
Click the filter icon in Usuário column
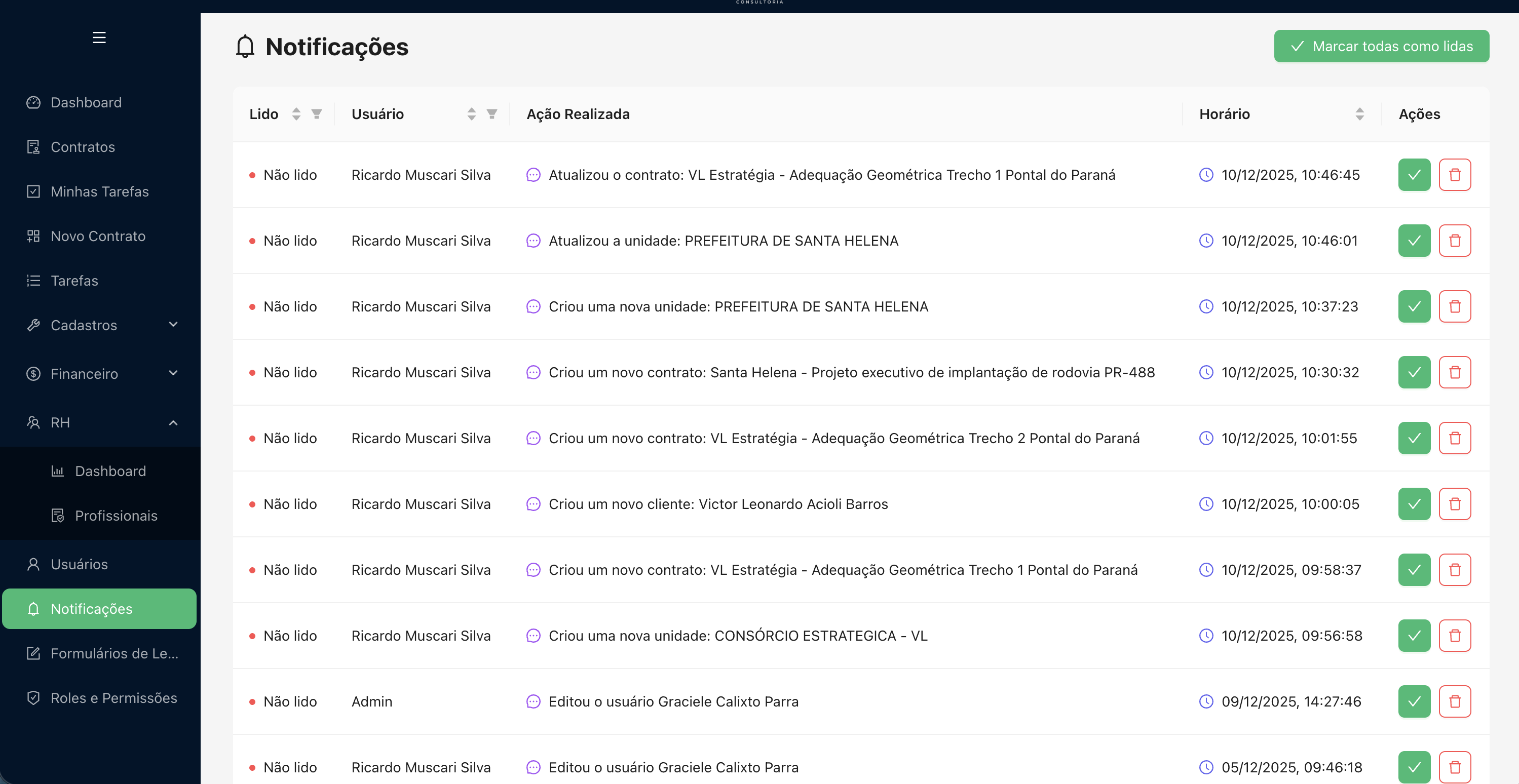[x=492, y=114]
